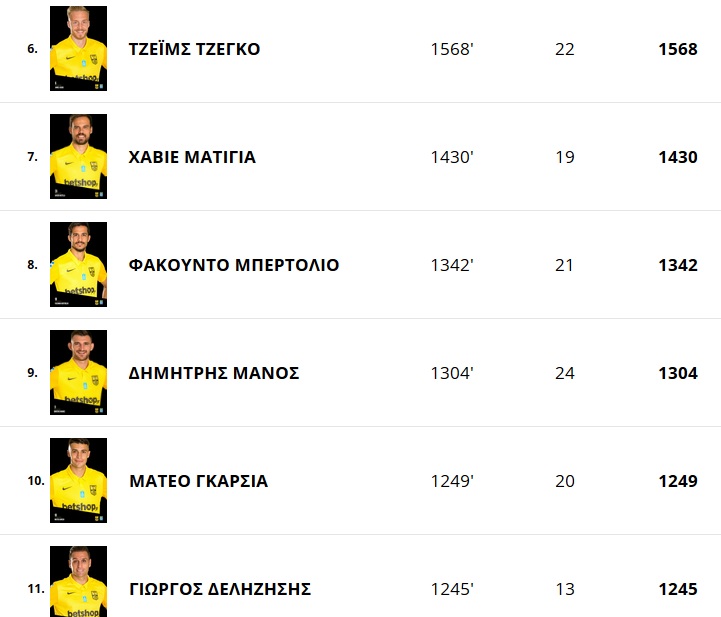
Task: Open ΧΑΒΙΕ ΜΑΤΙΓΙΑ player photo
Action: pyautogui.click(x=78, y=156)
